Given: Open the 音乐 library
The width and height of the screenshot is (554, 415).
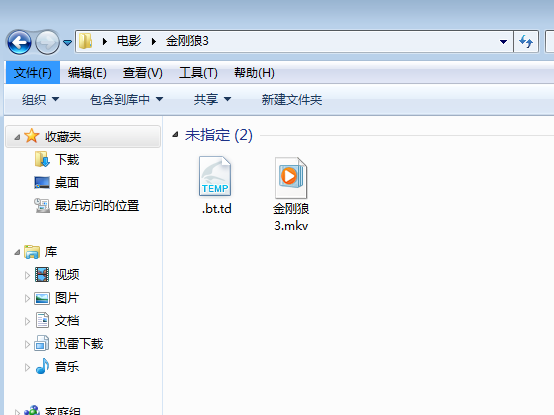Looking at the screenshot, I should pos(67,367).
